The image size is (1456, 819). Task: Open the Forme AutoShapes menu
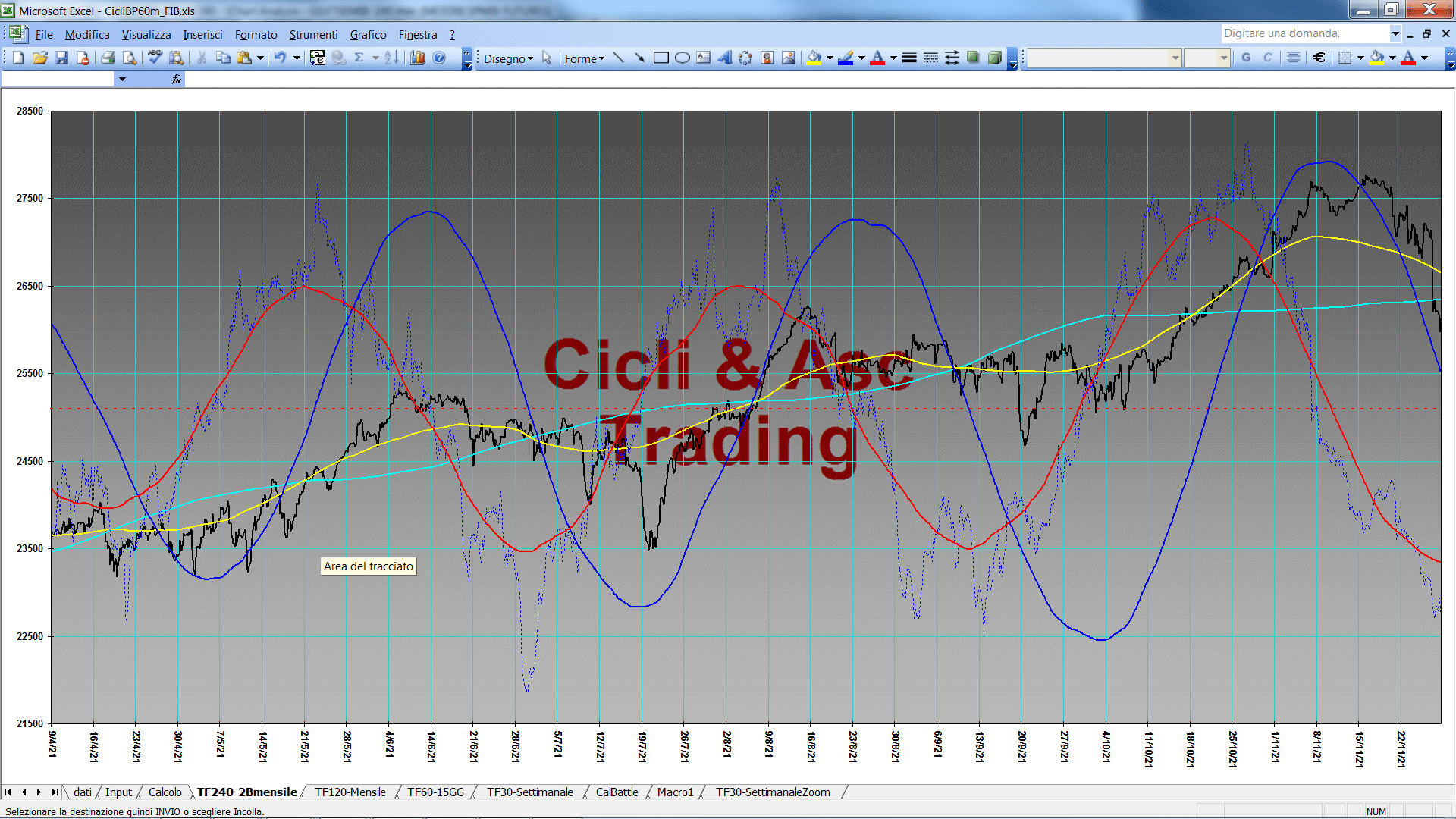(585, 58)
